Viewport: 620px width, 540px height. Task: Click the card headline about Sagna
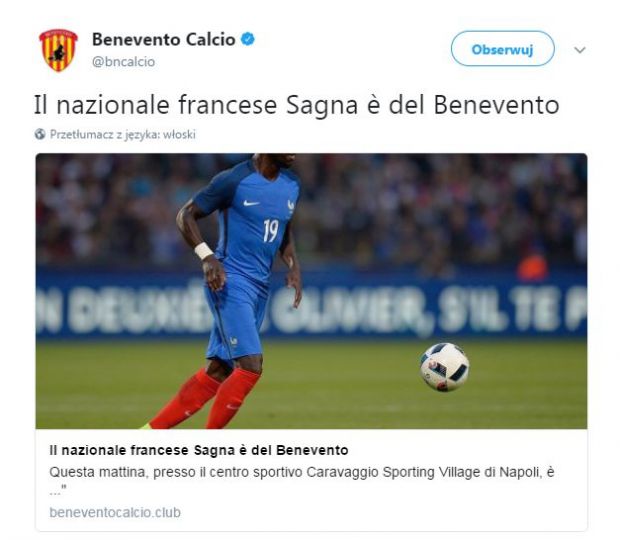[x=199, y=450]
